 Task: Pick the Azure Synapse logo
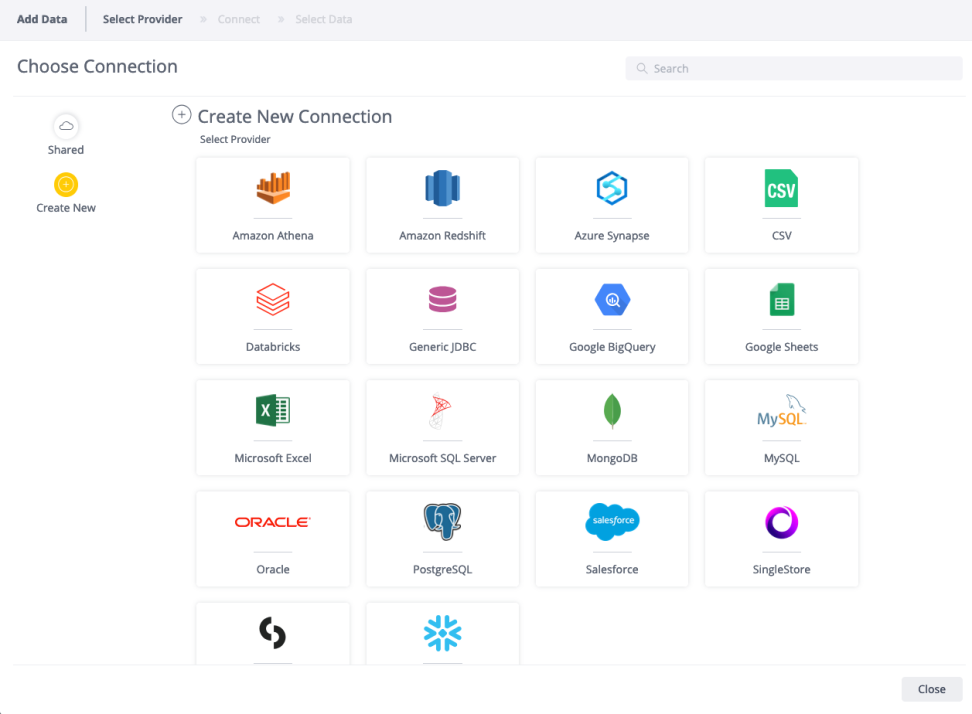pos(612,188)
